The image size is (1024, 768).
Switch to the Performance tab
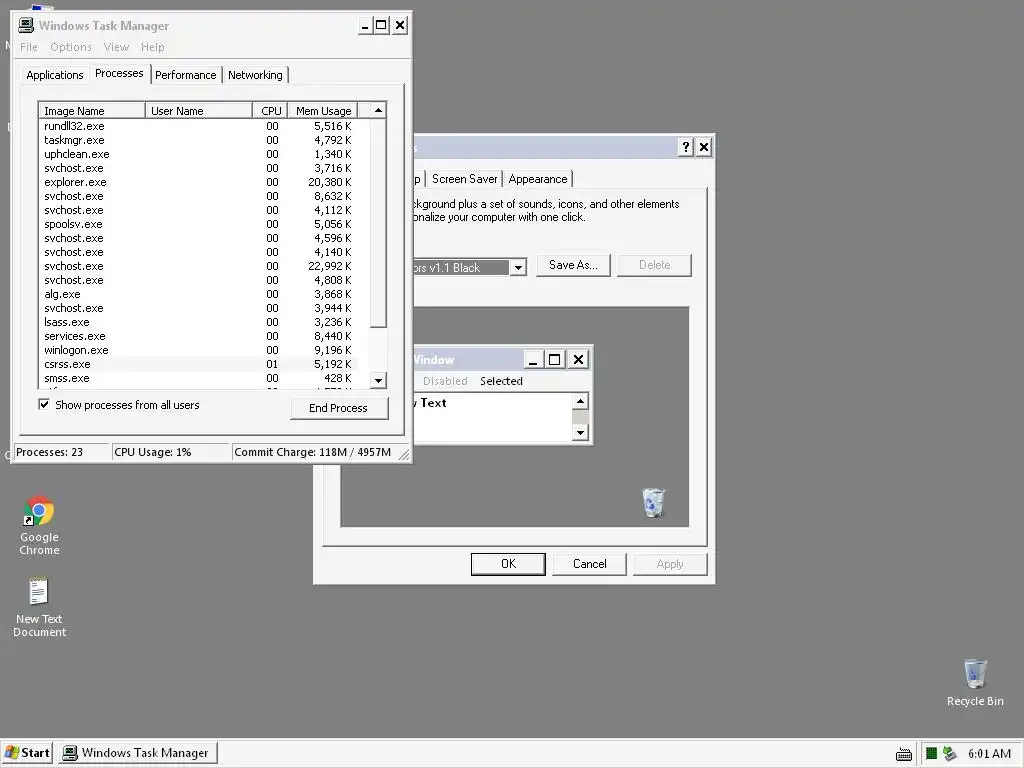[185, 75]
